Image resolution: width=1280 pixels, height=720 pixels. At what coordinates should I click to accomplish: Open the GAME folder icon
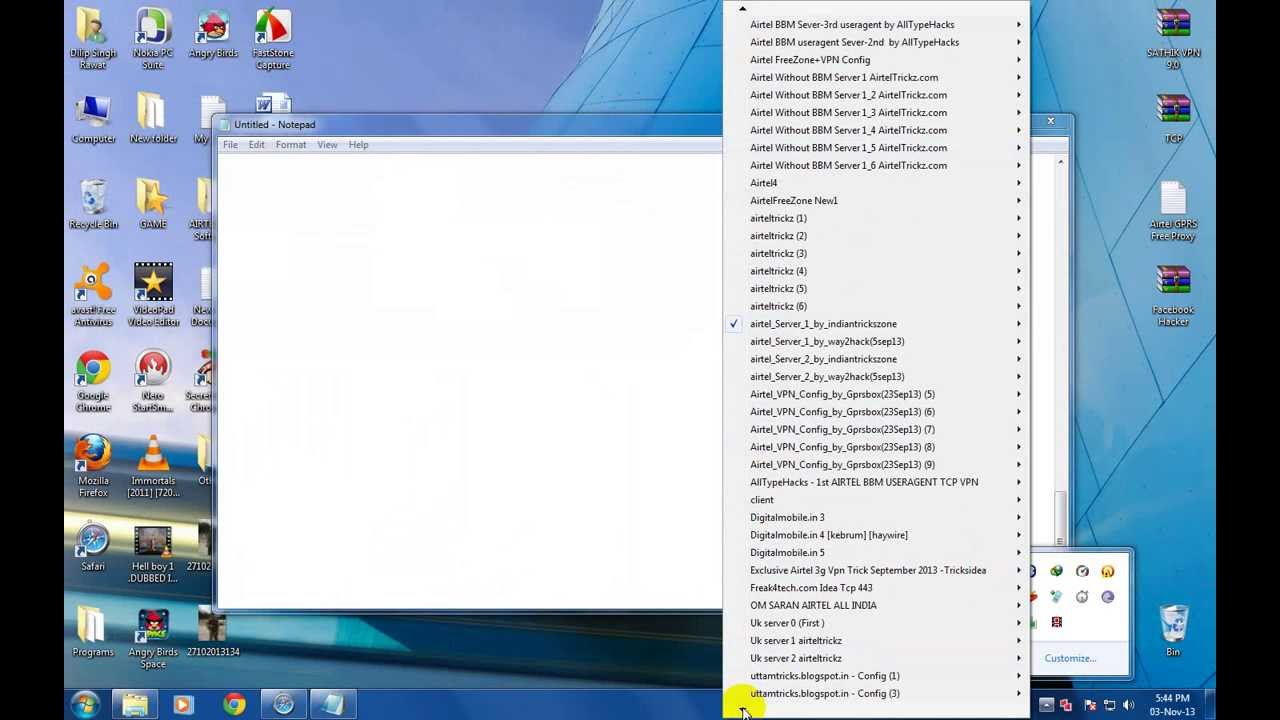pyautogui.click(x=153, y=205)
